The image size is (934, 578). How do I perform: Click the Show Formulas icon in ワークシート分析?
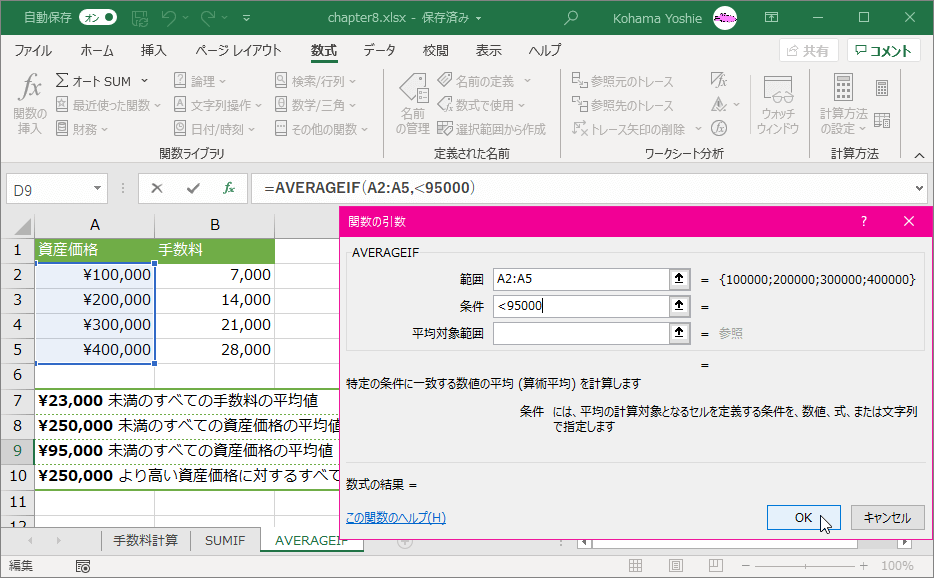719,80
